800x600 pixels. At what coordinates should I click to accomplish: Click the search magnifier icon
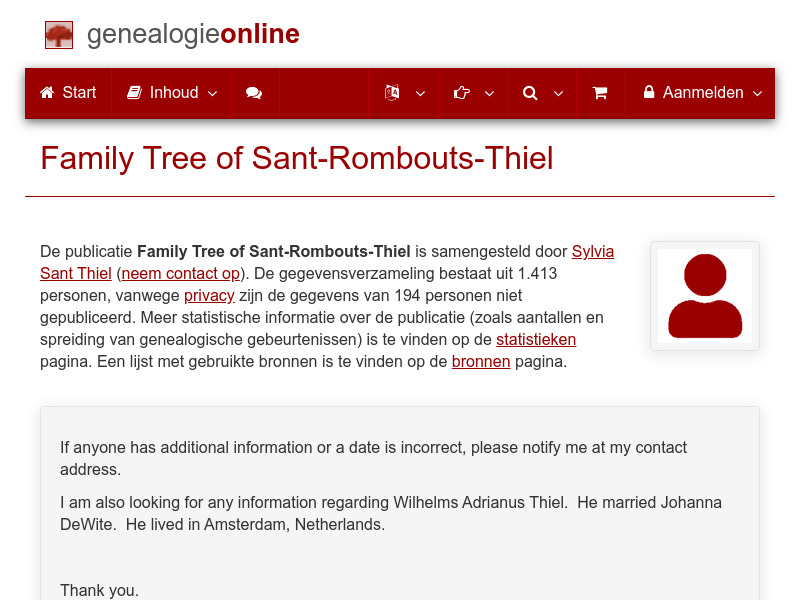[x=529, y=93]
